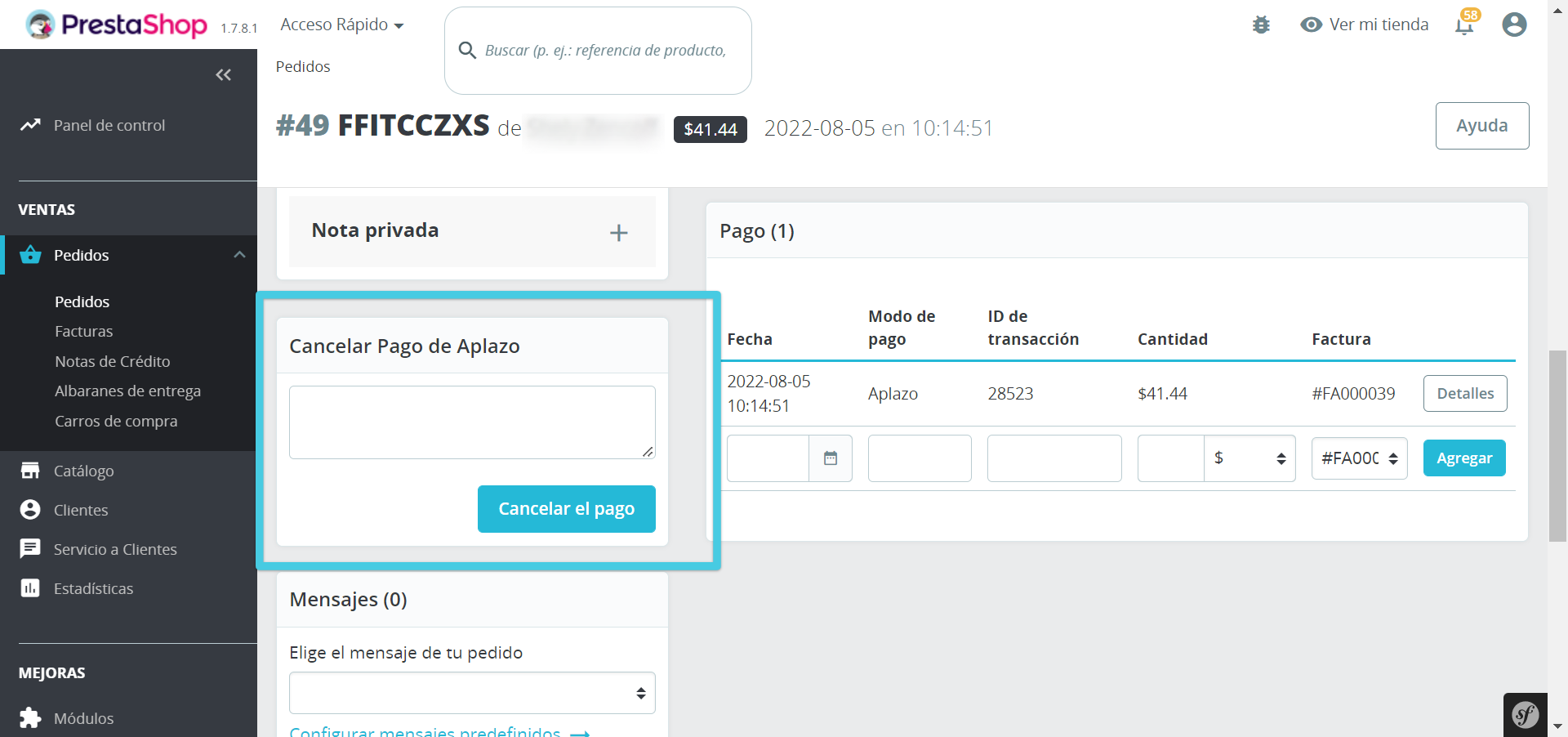Open the Estadísticas menu
This screenshot has width=1568, height=737.
coord(93,588)
